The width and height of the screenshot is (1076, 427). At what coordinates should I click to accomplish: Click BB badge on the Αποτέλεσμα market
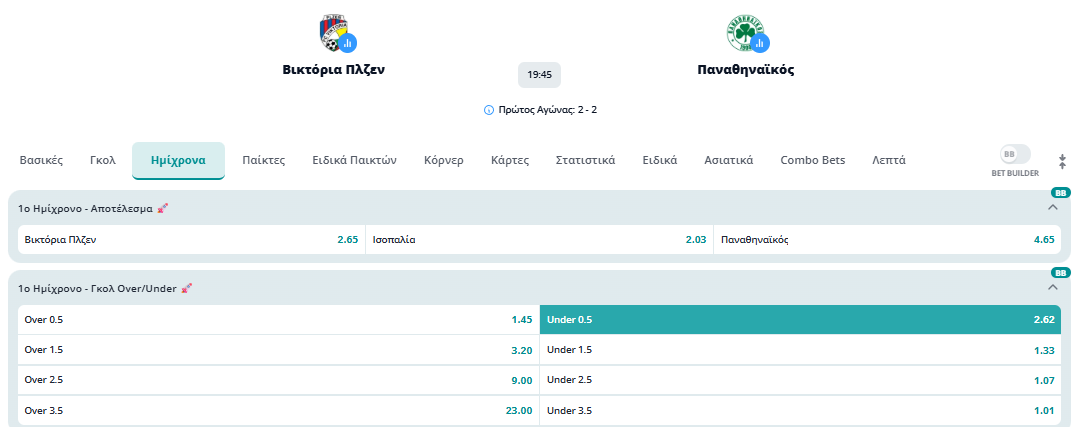click(x=1059, y=192)
